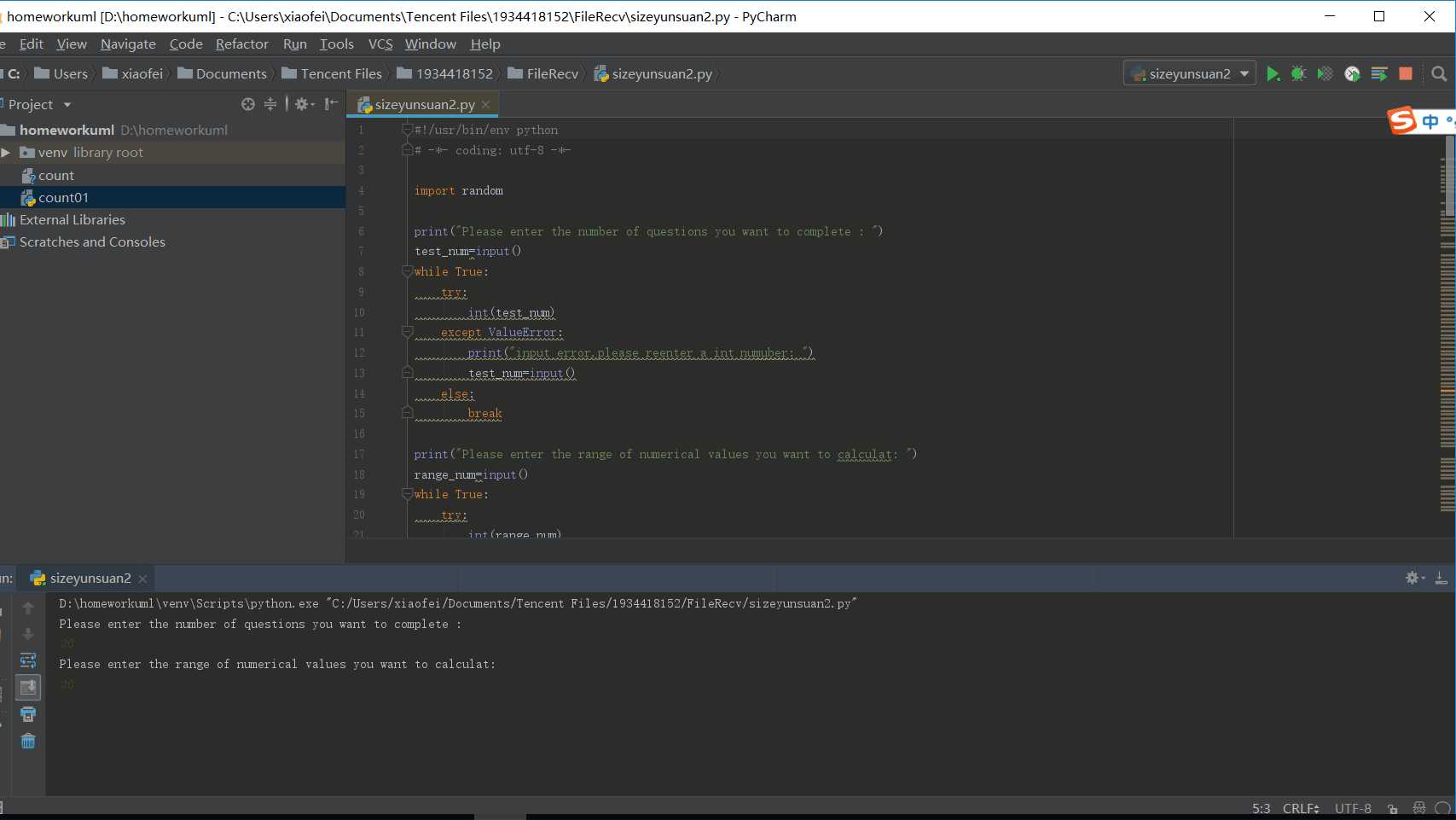Click the collapse all icon in Project panel

270,104
